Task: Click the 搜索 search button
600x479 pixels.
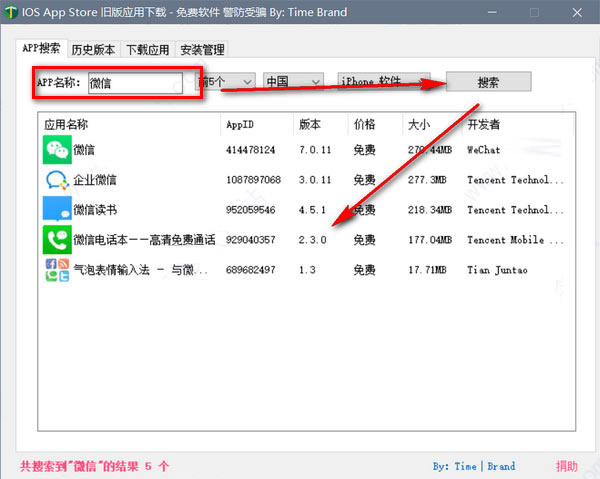Action: pos(489,82)
